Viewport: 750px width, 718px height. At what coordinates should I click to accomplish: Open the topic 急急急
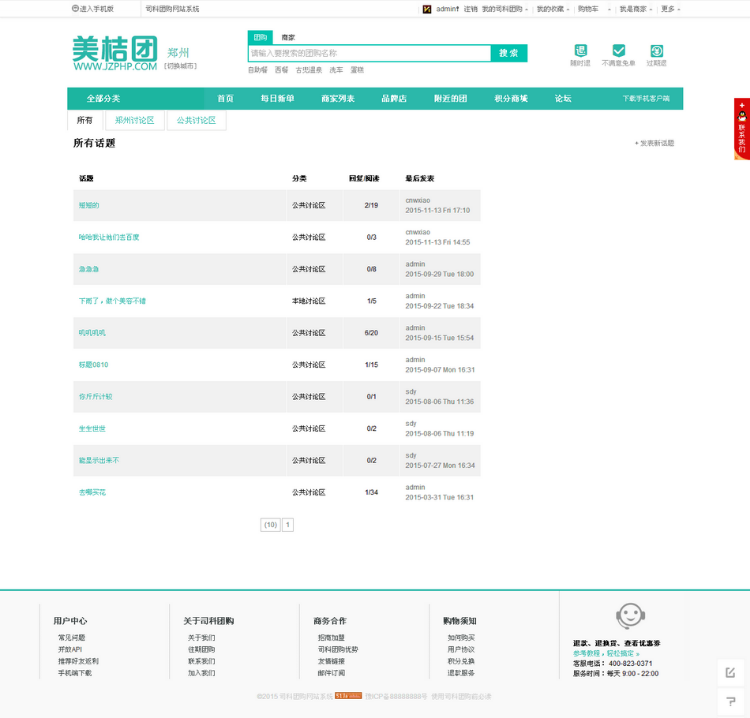coord(88,269)
